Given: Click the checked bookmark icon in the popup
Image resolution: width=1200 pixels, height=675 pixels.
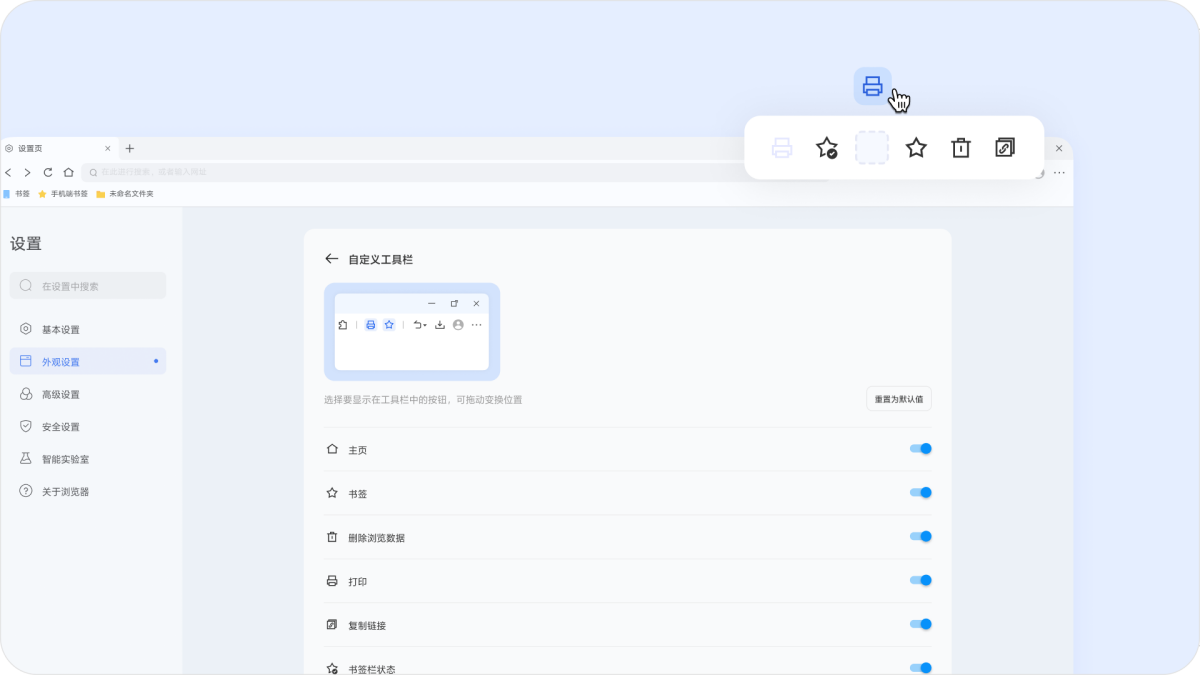Looking at the screenshot, I should 826,147.
